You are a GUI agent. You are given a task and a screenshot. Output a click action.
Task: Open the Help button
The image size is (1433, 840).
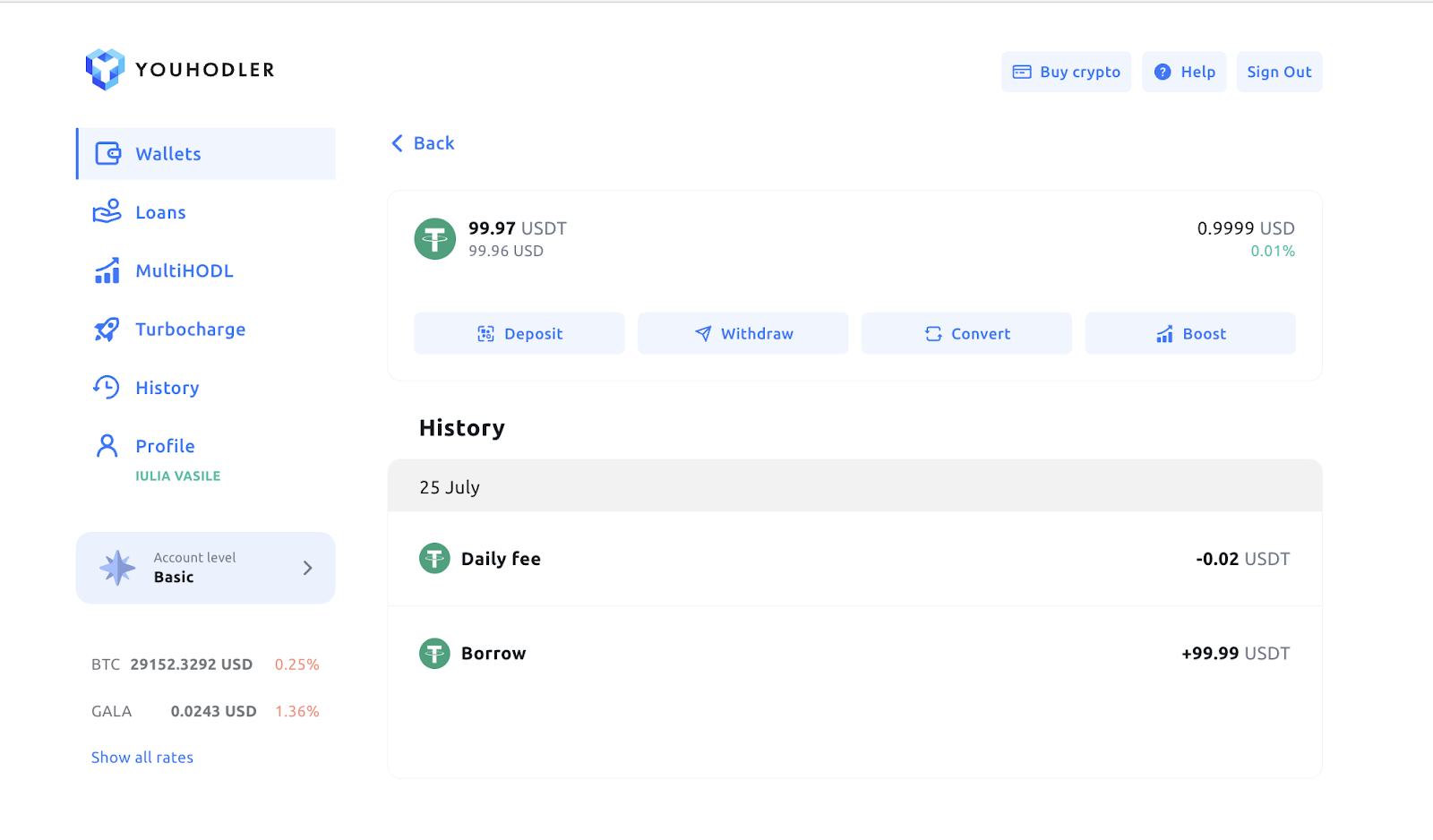(x=1184, y=72)
